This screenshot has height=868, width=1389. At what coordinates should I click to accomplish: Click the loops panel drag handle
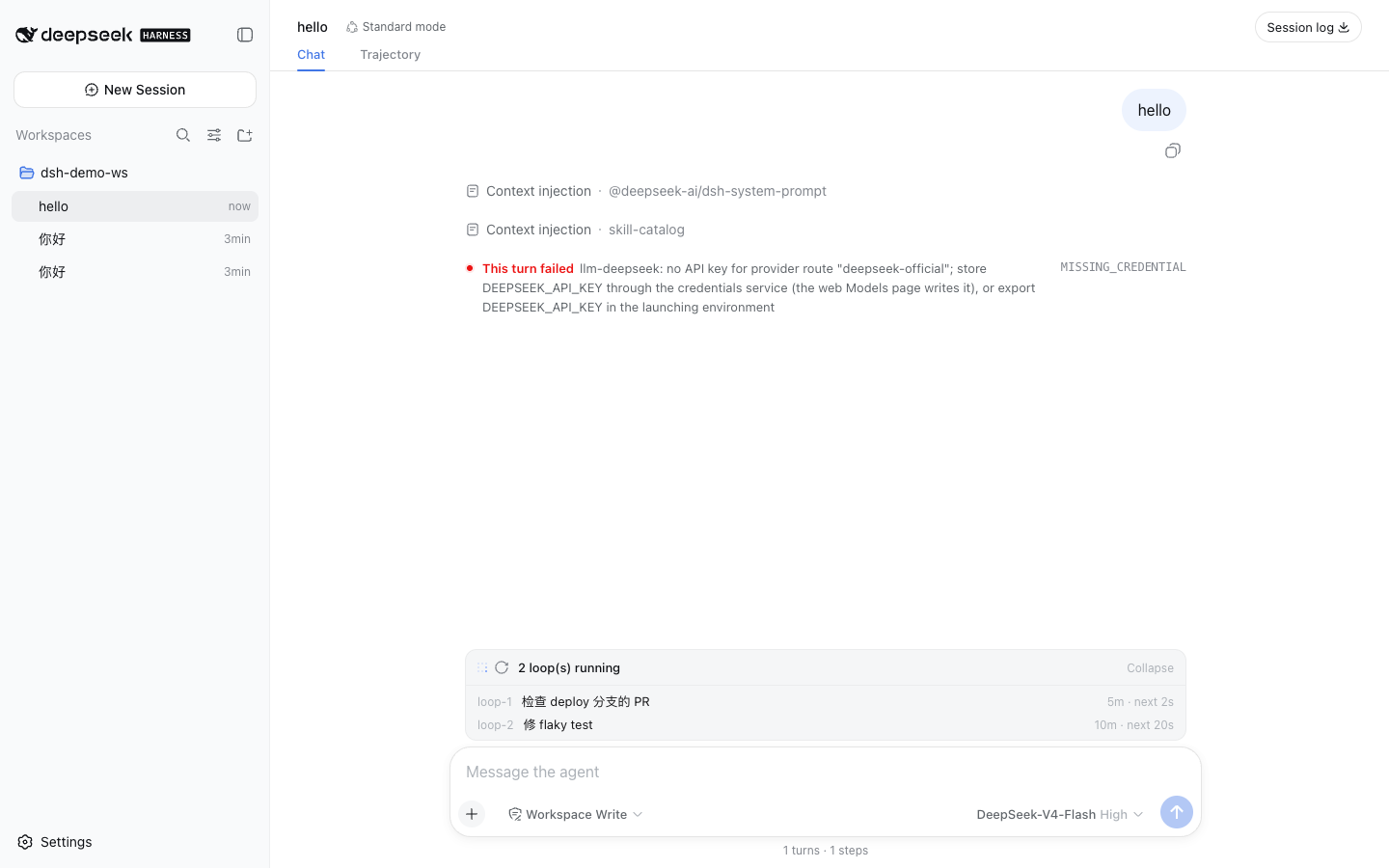[482, 667]
